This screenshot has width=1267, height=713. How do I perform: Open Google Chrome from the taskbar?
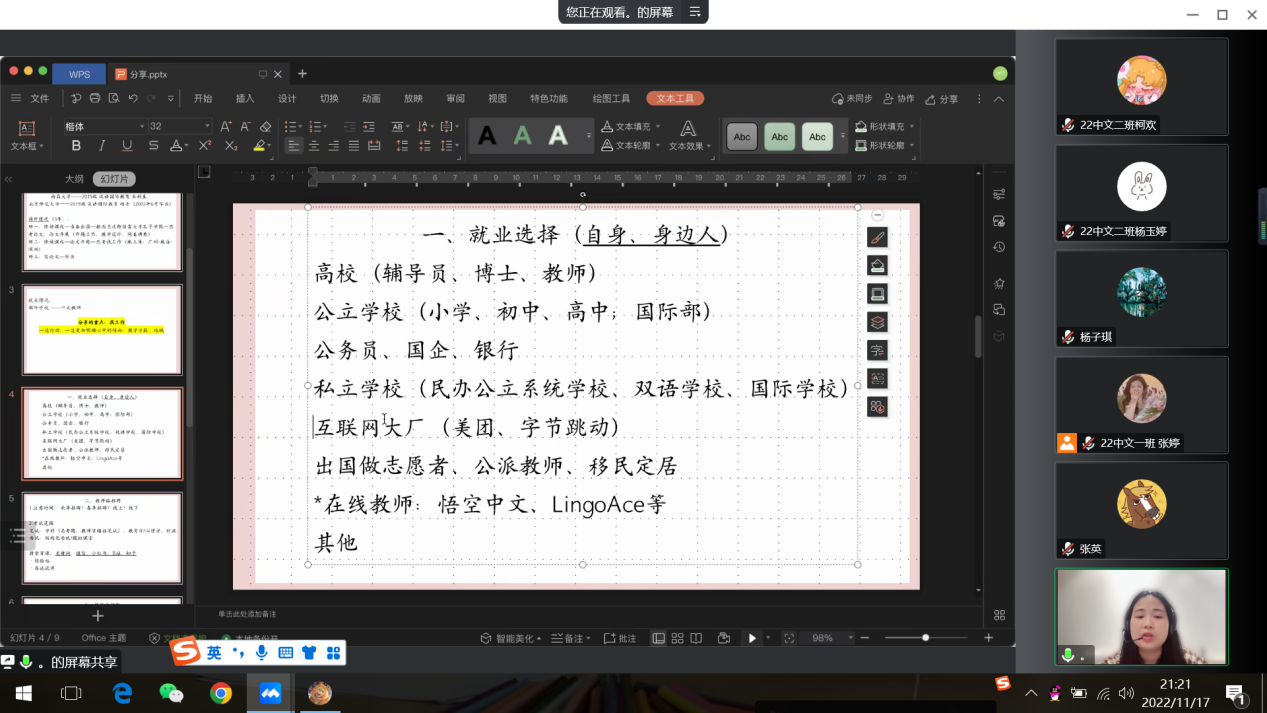pyautogui.click(x=221, y=693)
